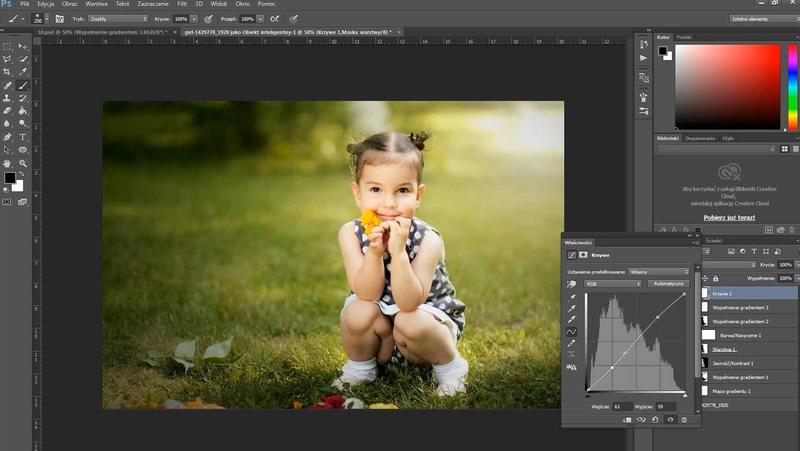Toggle adjustment visibility eye in Properties panel

tap(670, 420)
